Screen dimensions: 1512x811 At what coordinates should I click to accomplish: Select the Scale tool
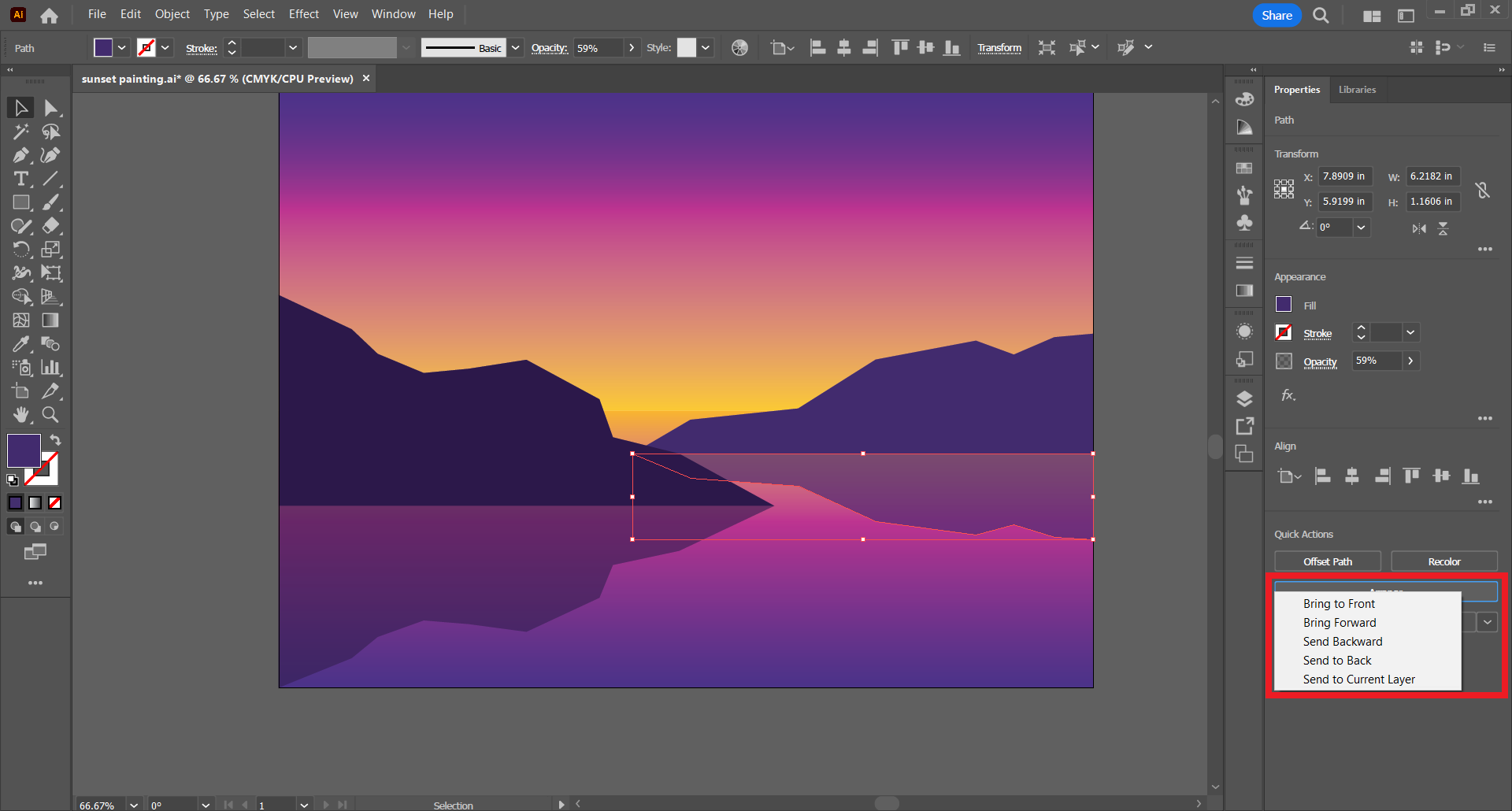point(51,250)
